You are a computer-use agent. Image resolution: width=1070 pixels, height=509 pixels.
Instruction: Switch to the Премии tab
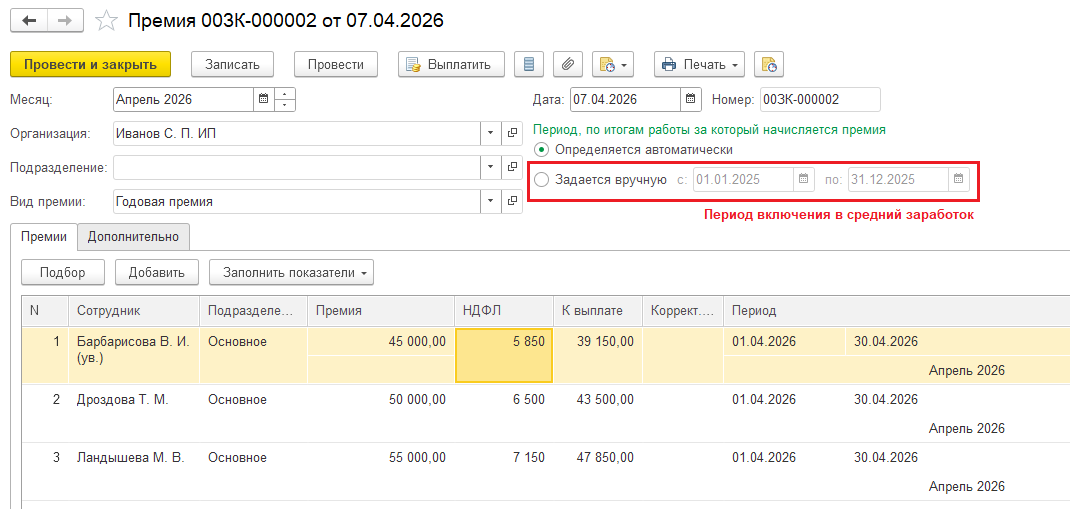coord(43,237)
